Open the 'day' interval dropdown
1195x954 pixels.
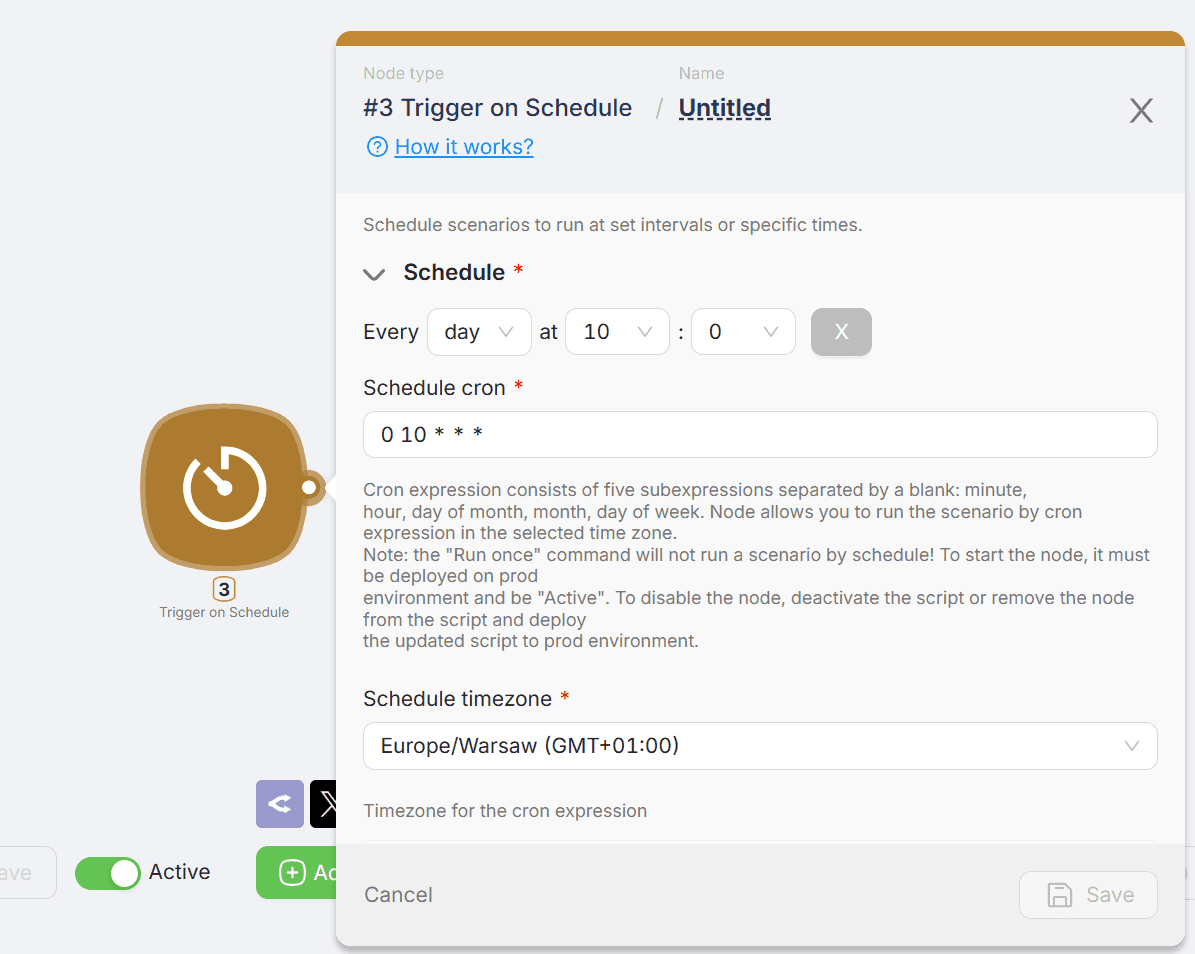[x=479, y=331]
